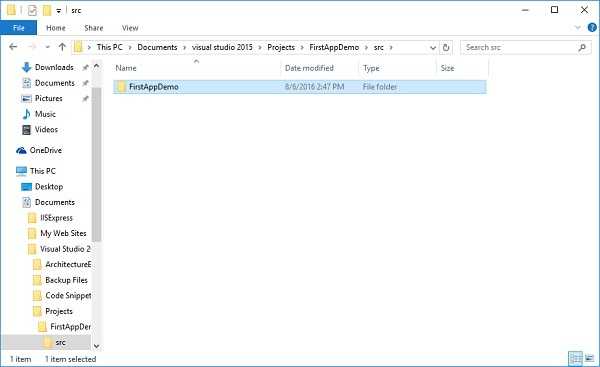Expand the ribbon with the chevron
Image resolution: width=600 pixels, height=367 pixels.
coord(578,28)
